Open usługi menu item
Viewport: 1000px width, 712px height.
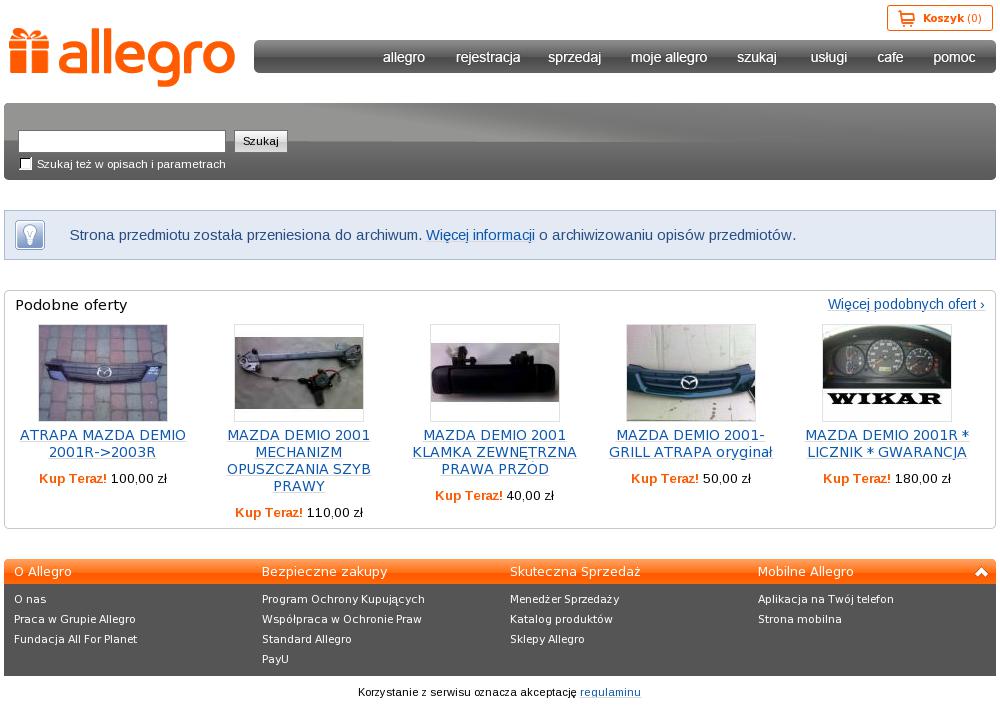(x=828, y=57)
